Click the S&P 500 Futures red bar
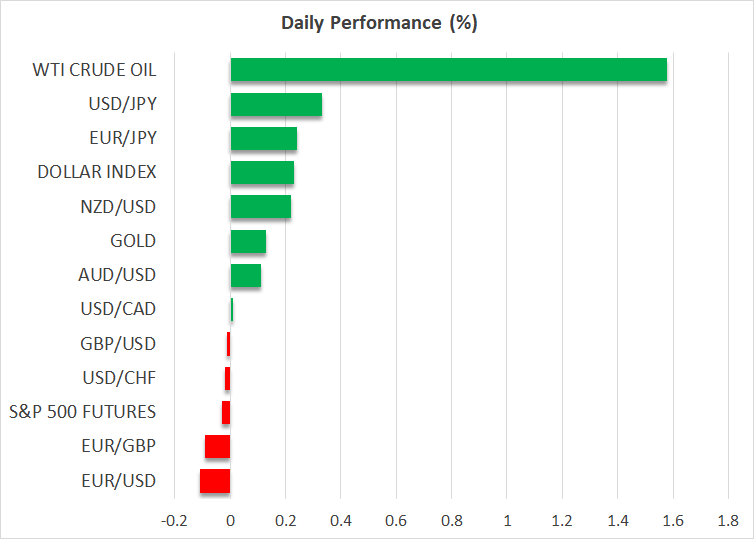Viewport: 754px width, 539px height. 226,412
